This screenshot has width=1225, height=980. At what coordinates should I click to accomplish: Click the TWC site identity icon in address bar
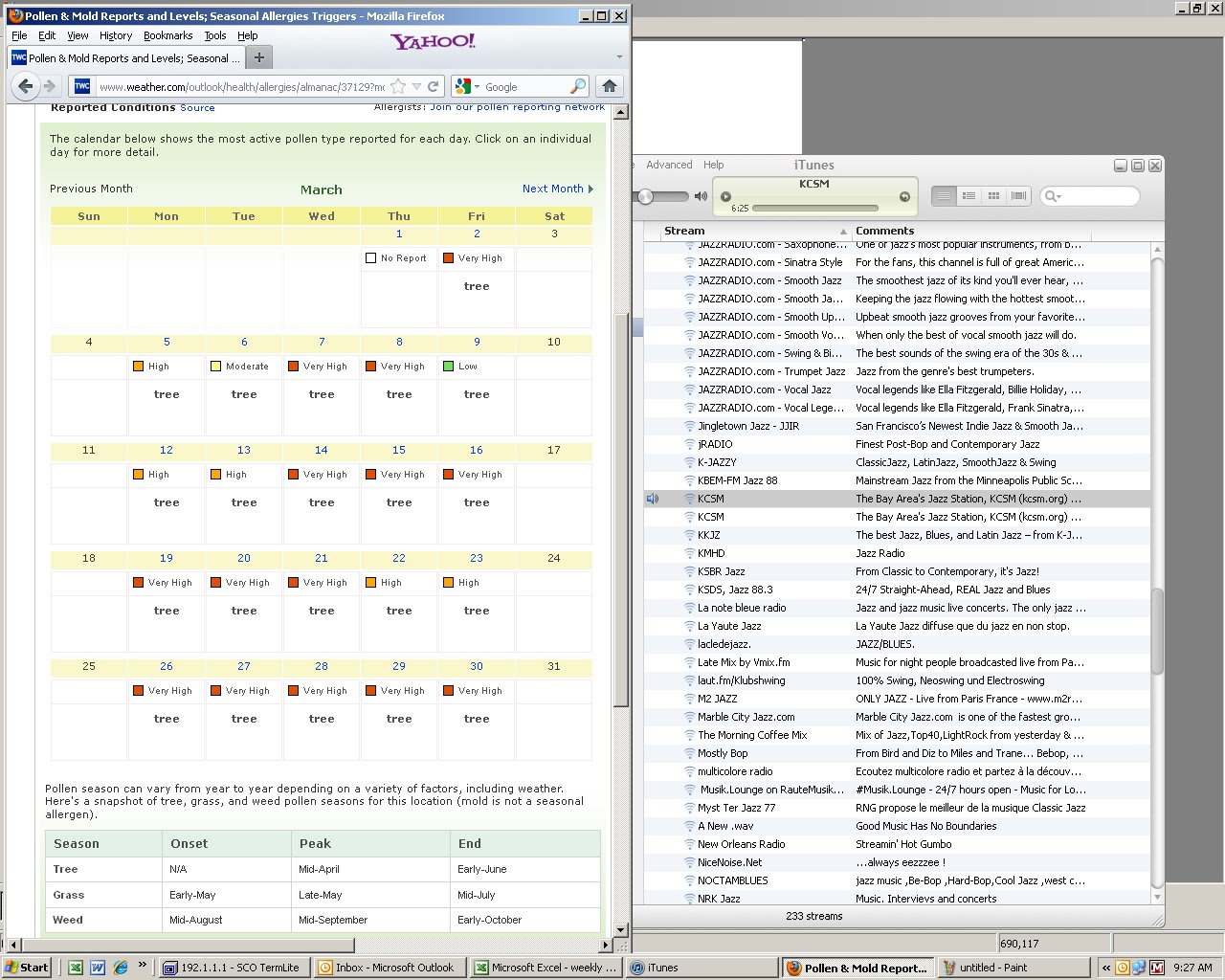[x=82, y=86]
